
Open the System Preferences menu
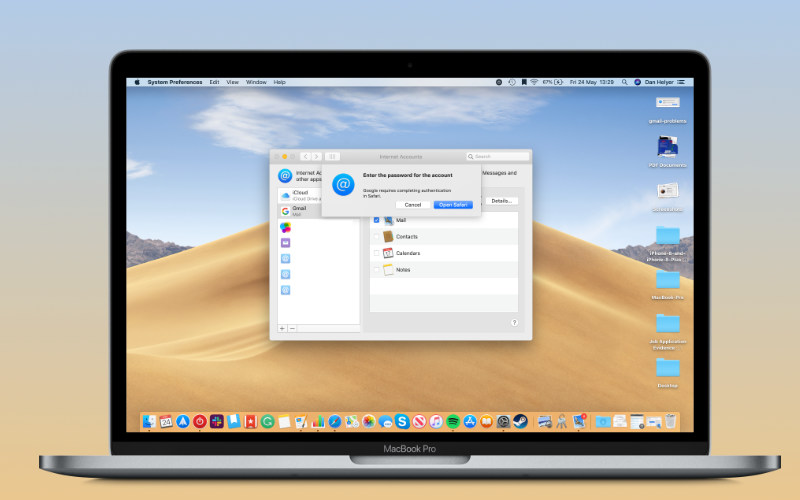coord(174,82)
